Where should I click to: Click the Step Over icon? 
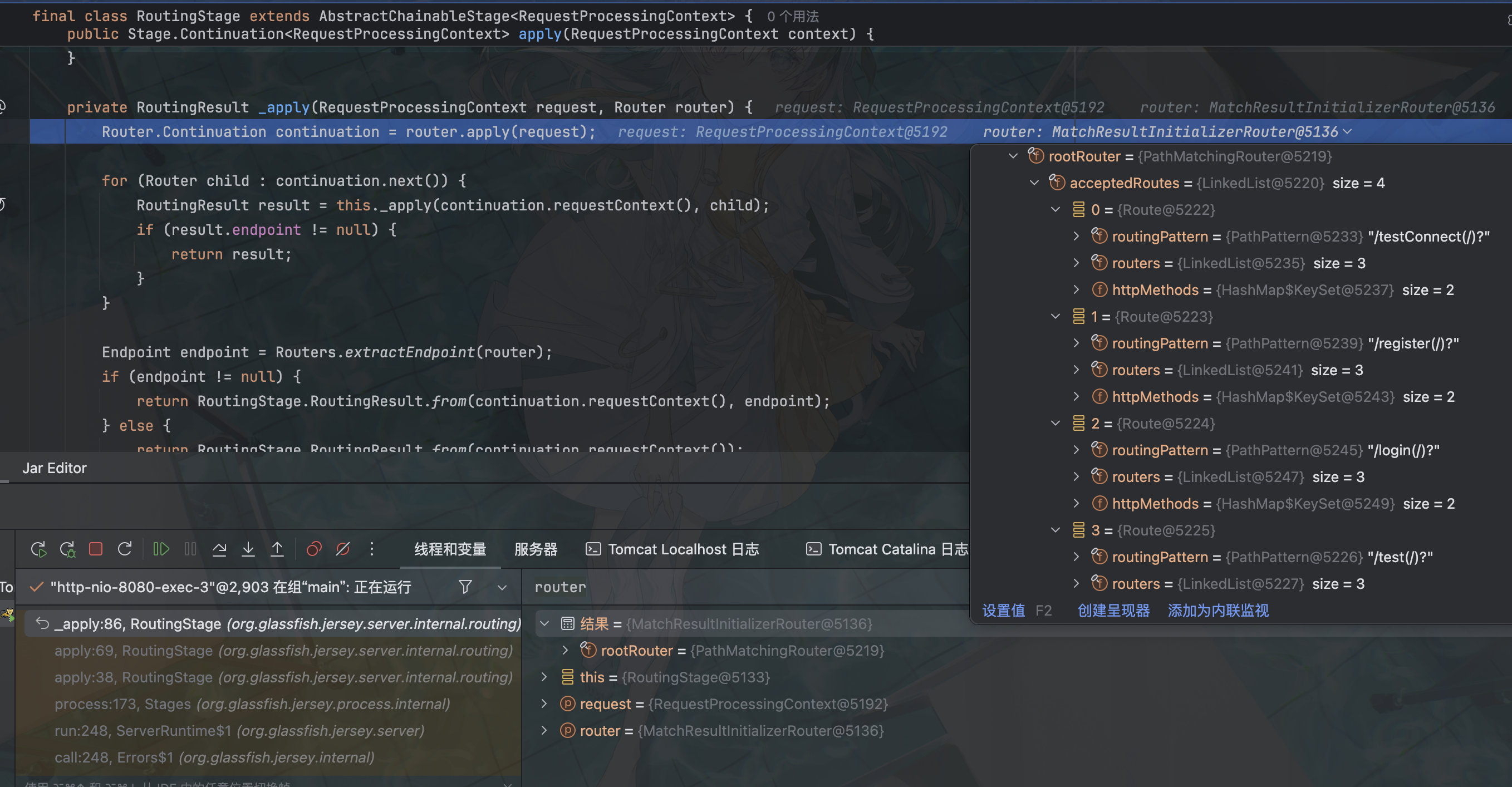[219, 549]
